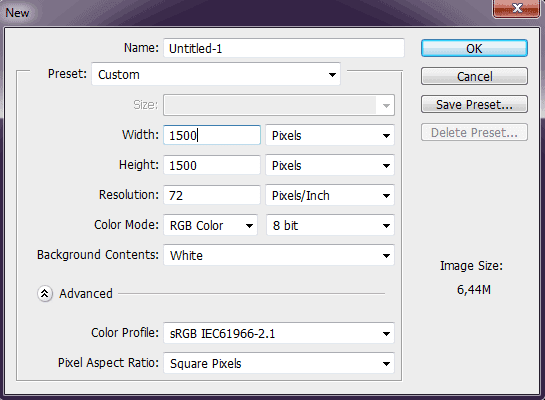This screenshot has height=400, width=545.
Task: Close the New dialog with X button
Action: pyautogui.click(x=516, y=8)
